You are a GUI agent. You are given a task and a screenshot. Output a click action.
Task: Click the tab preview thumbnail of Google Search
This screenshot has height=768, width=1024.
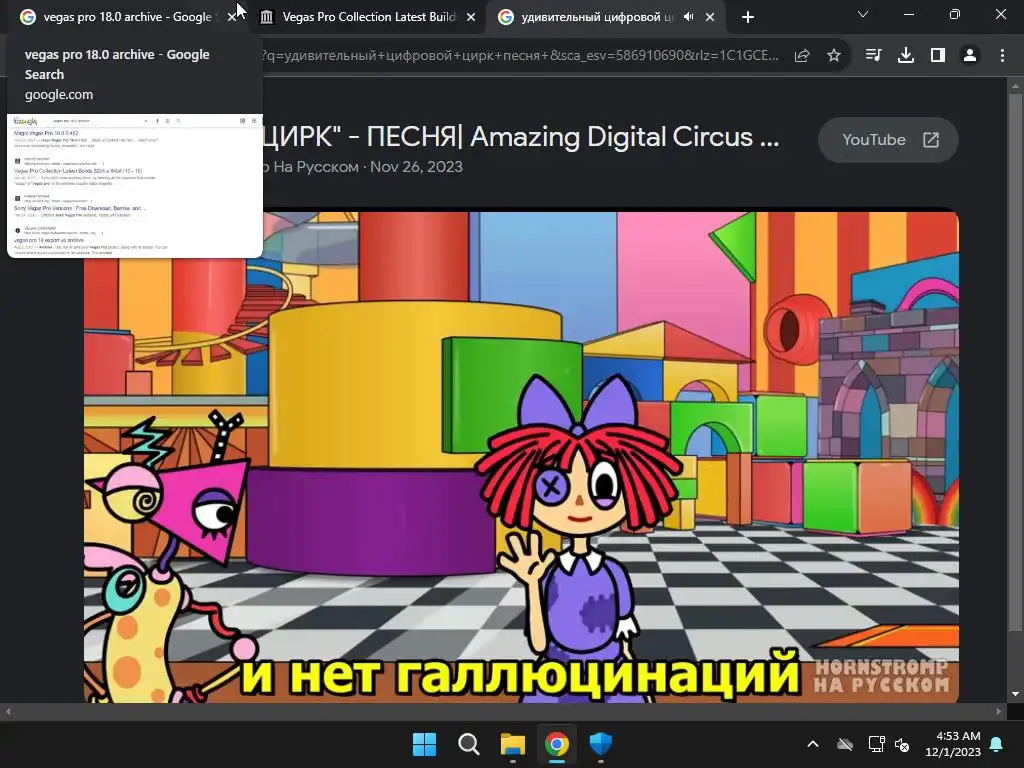pos(135,186)
